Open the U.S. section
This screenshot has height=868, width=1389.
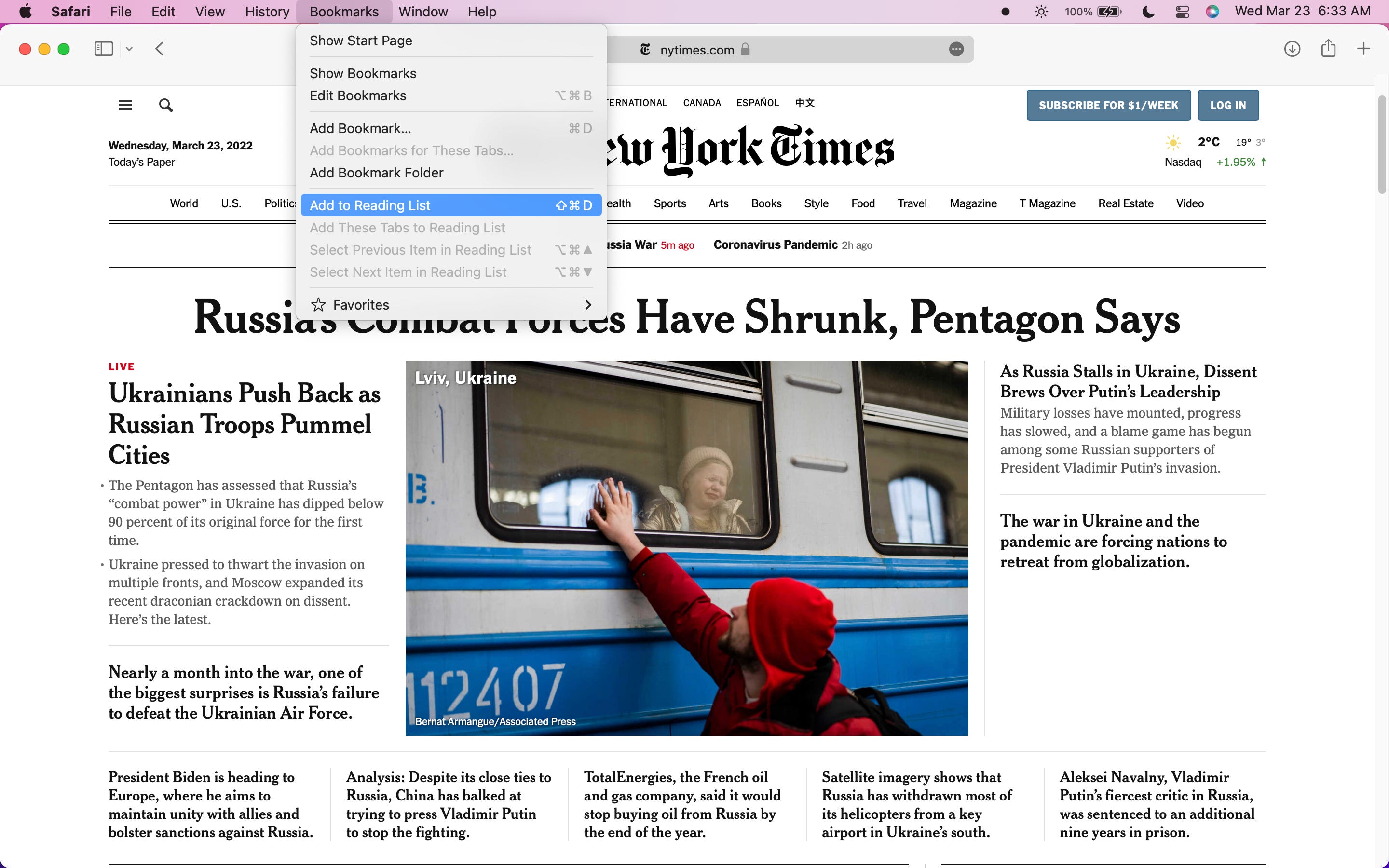point(231,203)
